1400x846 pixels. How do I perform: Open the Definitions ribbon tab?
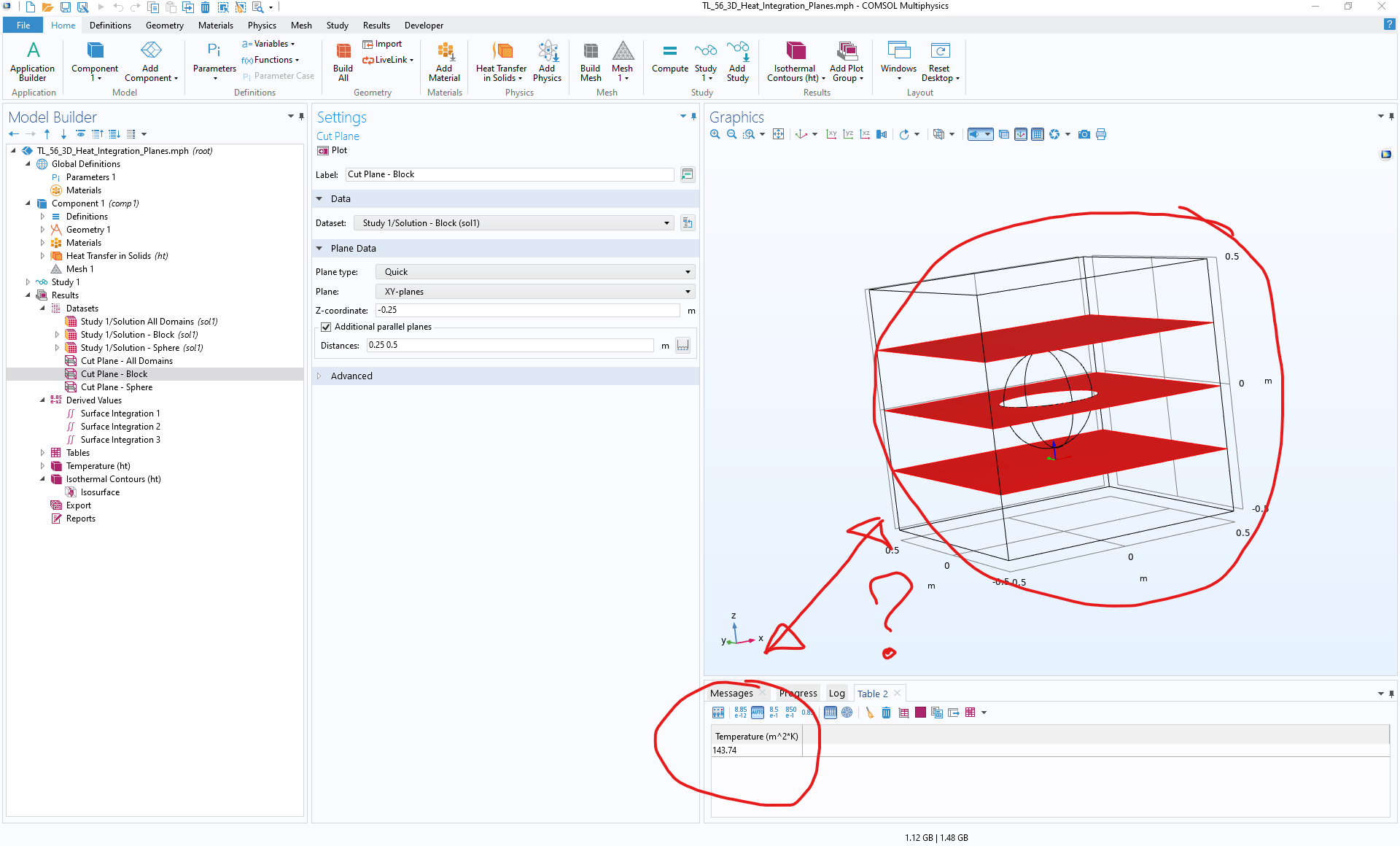point(110,26)
